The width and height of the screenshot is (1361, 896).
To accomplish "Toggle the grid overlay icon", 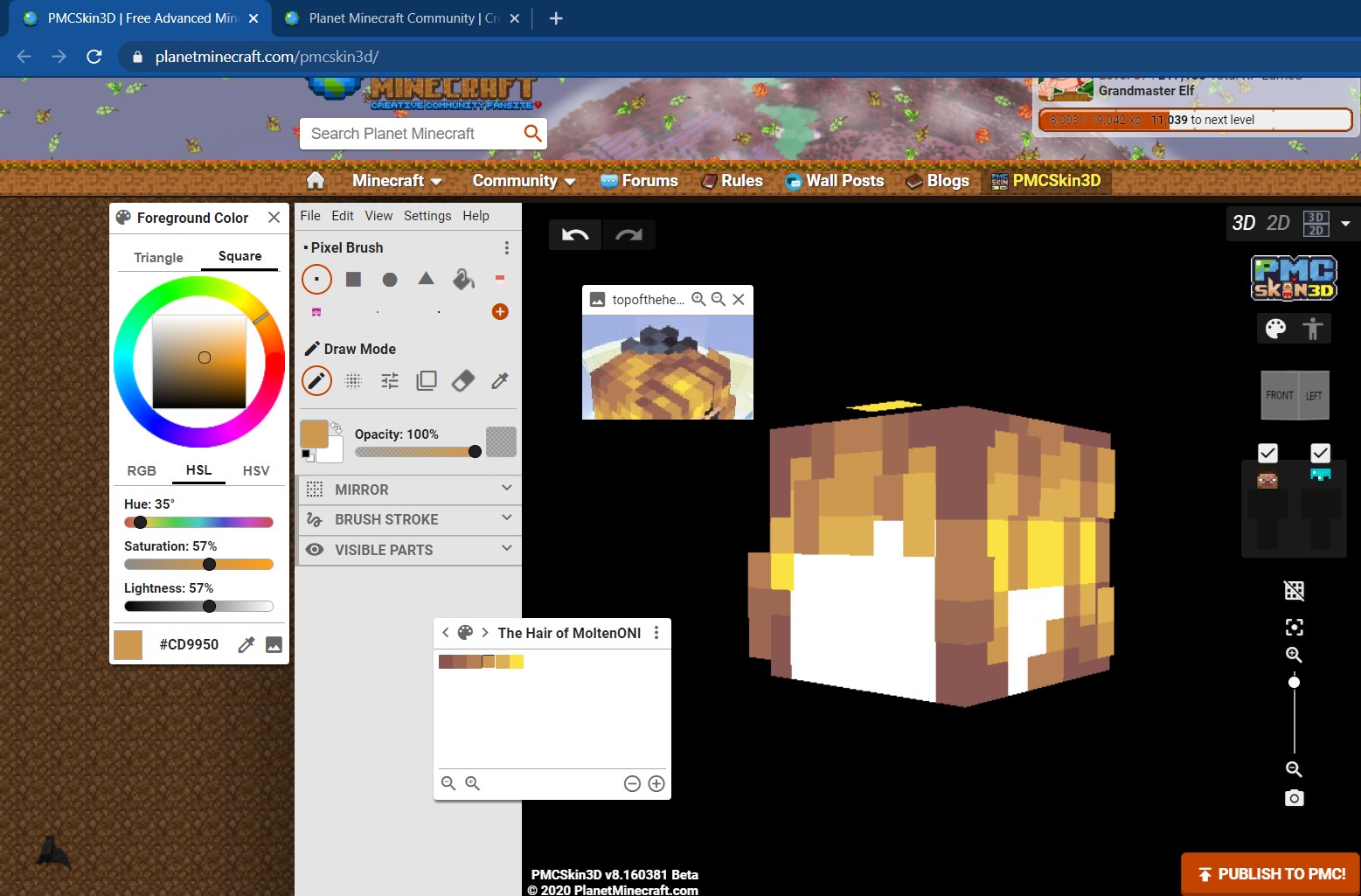I will 1295,591.
